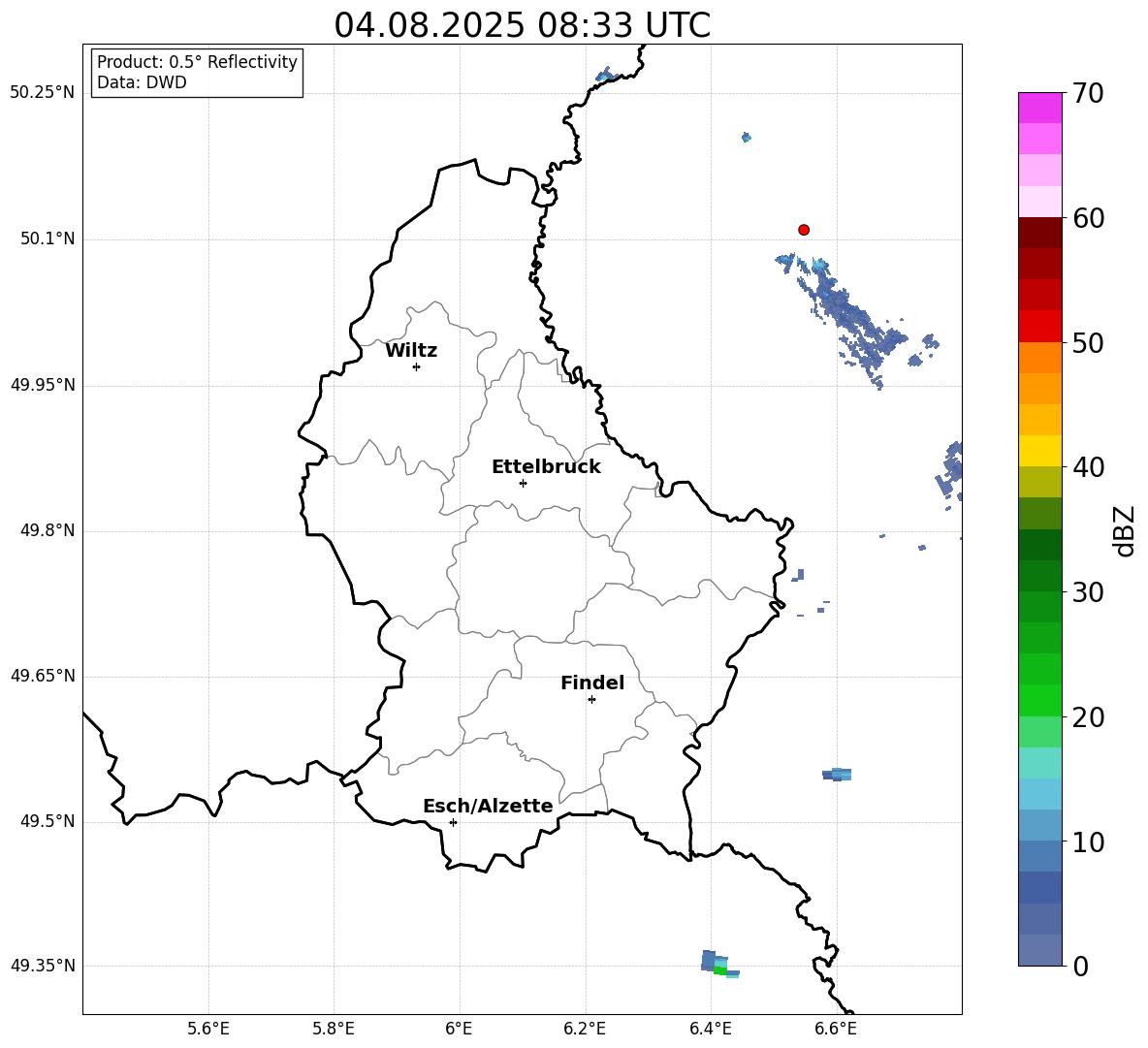Click the Wiltz station cross marker
Image resolution: width=1148 pixels, height=1048 pixels.
point(416,366)
